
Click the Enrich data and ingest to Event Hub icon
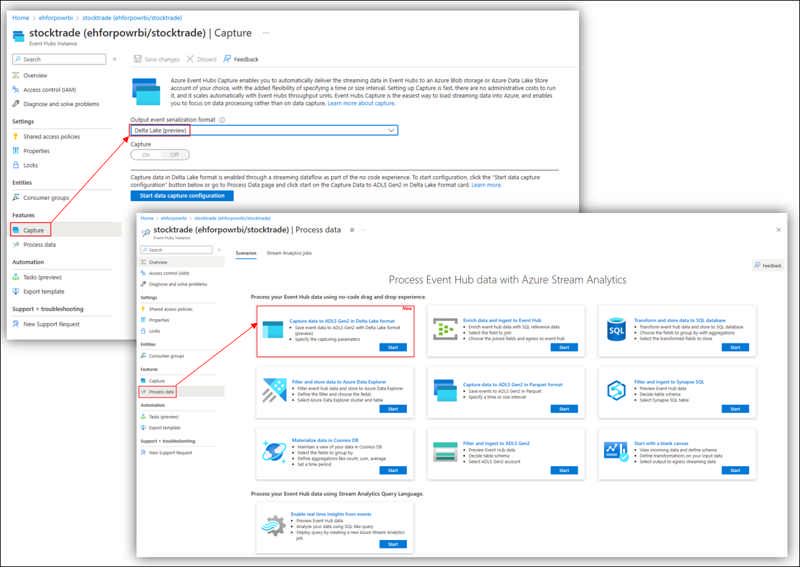(x=445, y=329)
